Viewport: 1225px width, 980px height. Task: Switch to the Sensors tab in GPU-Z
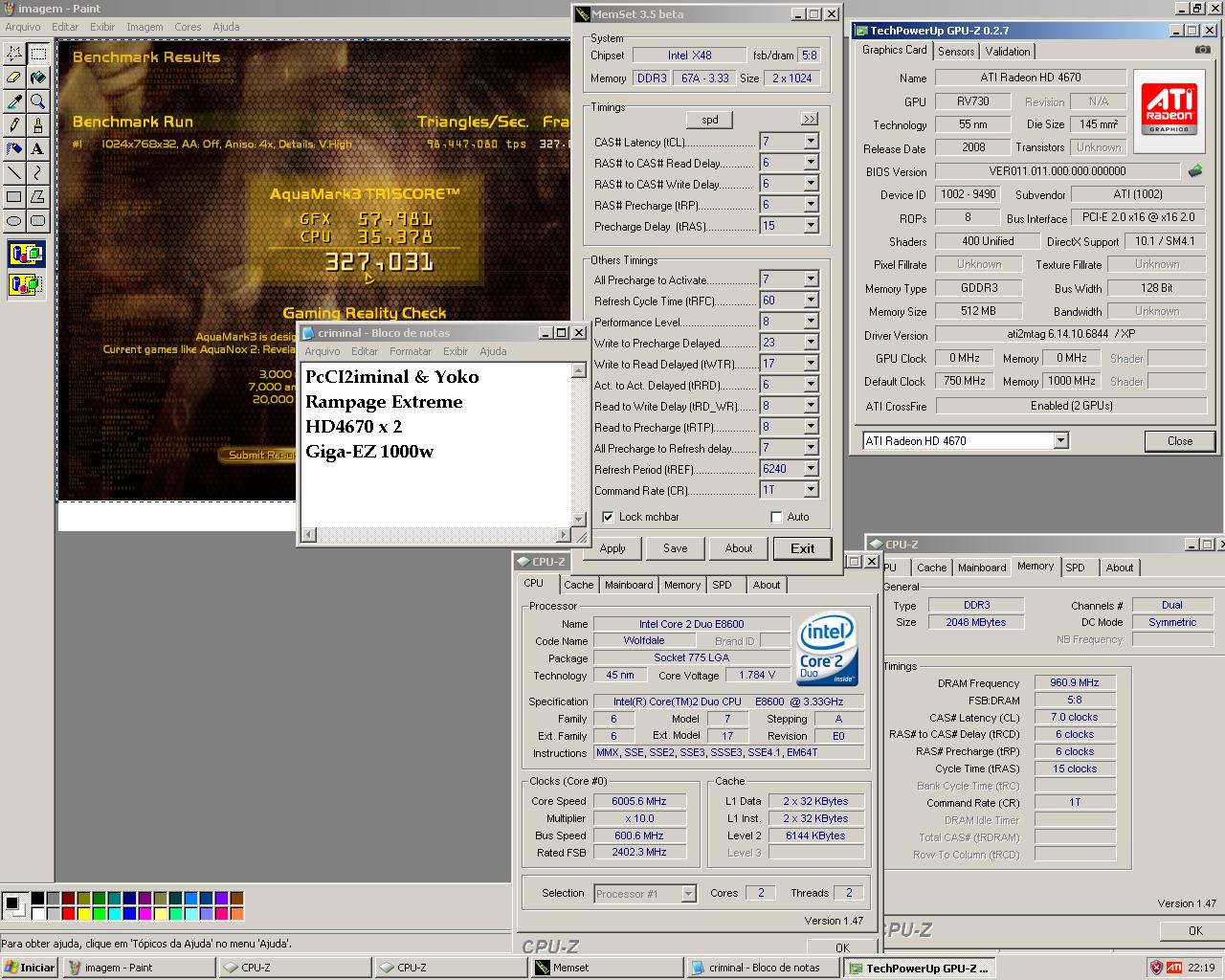pos(956,52)
